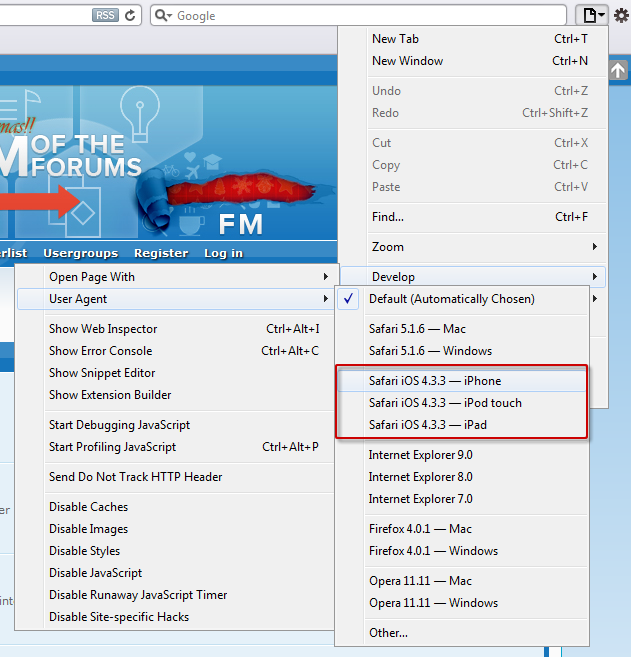Choose Start Profiling JavaScript
Image resolution: width=631 pixels, height=657 pixels.
[x=176, y=447]
